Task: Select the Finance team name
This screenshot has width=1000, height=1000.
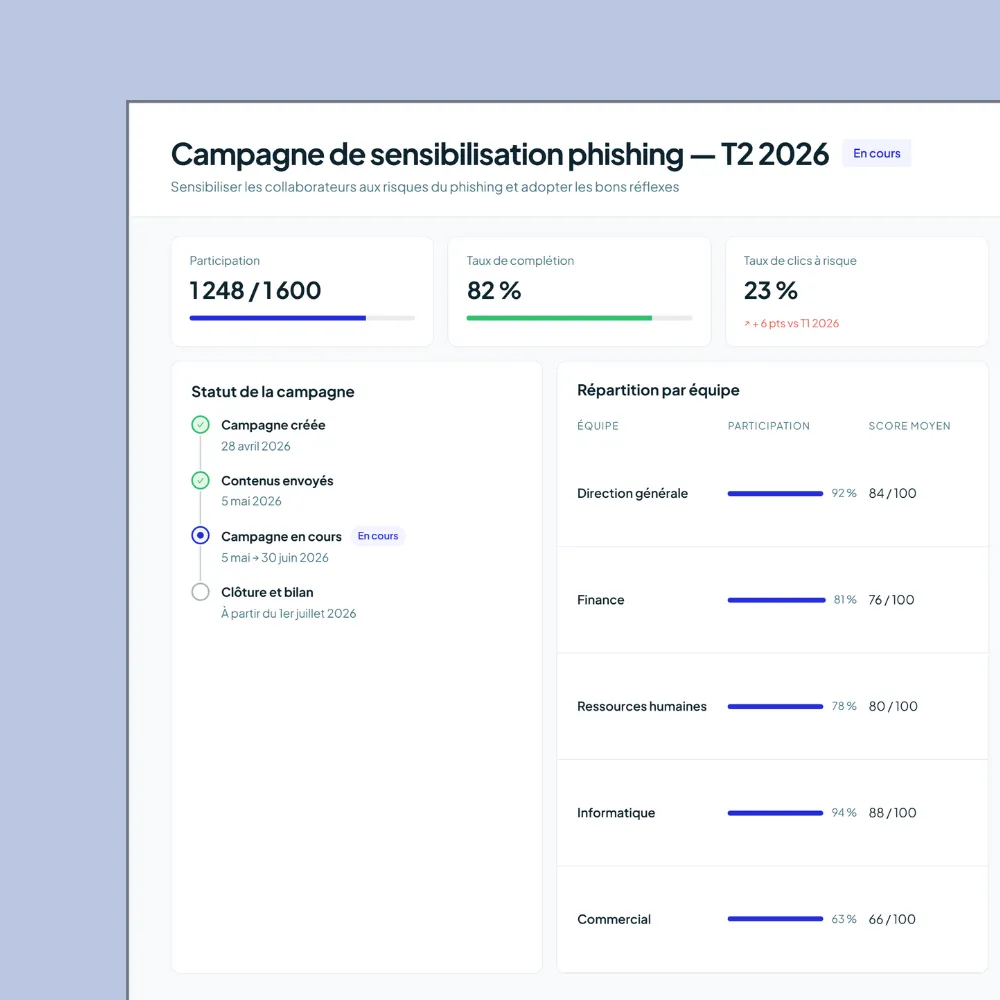Action: click(601, 600)
